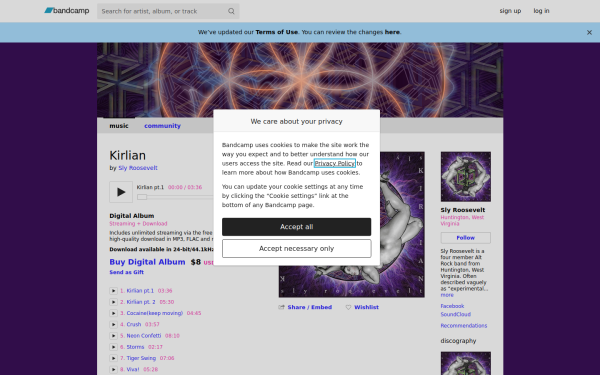The height and width of the screenshot is (375, 600).
Task: Open the music tab
Action: click(119, 126)
